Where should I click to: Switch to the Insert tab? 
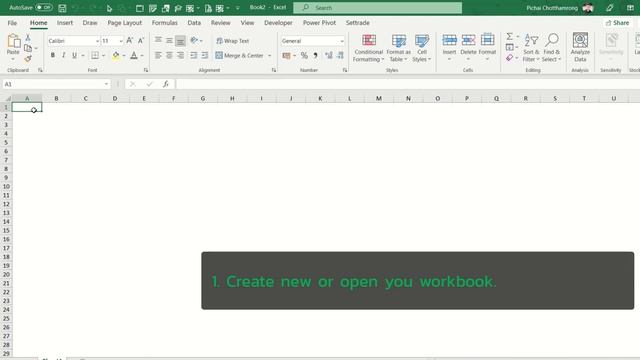(64, 23)
